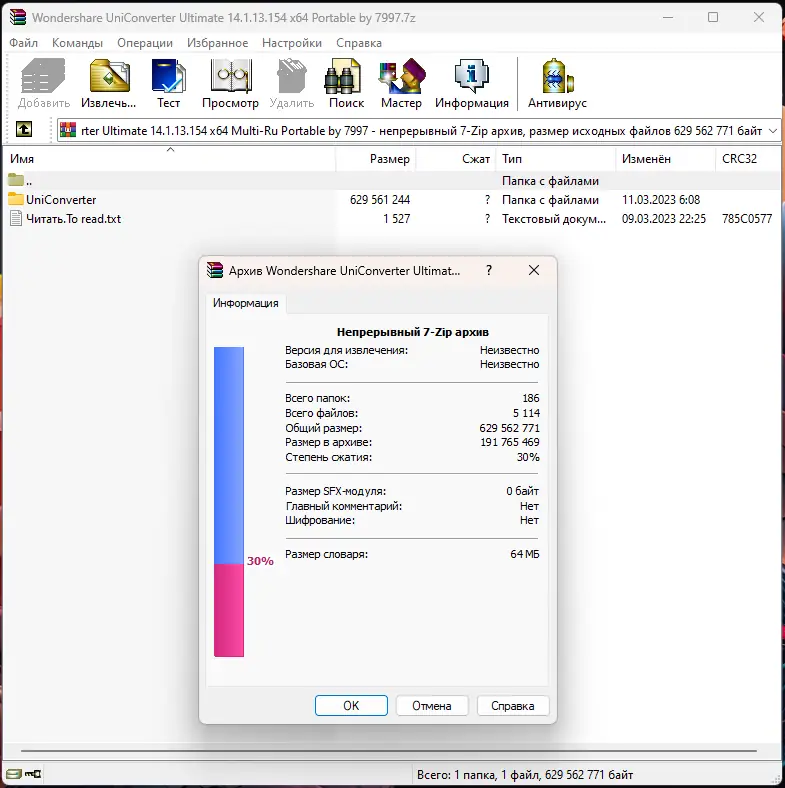Click the dialog's WinRAR title icon

pos(215,270)
